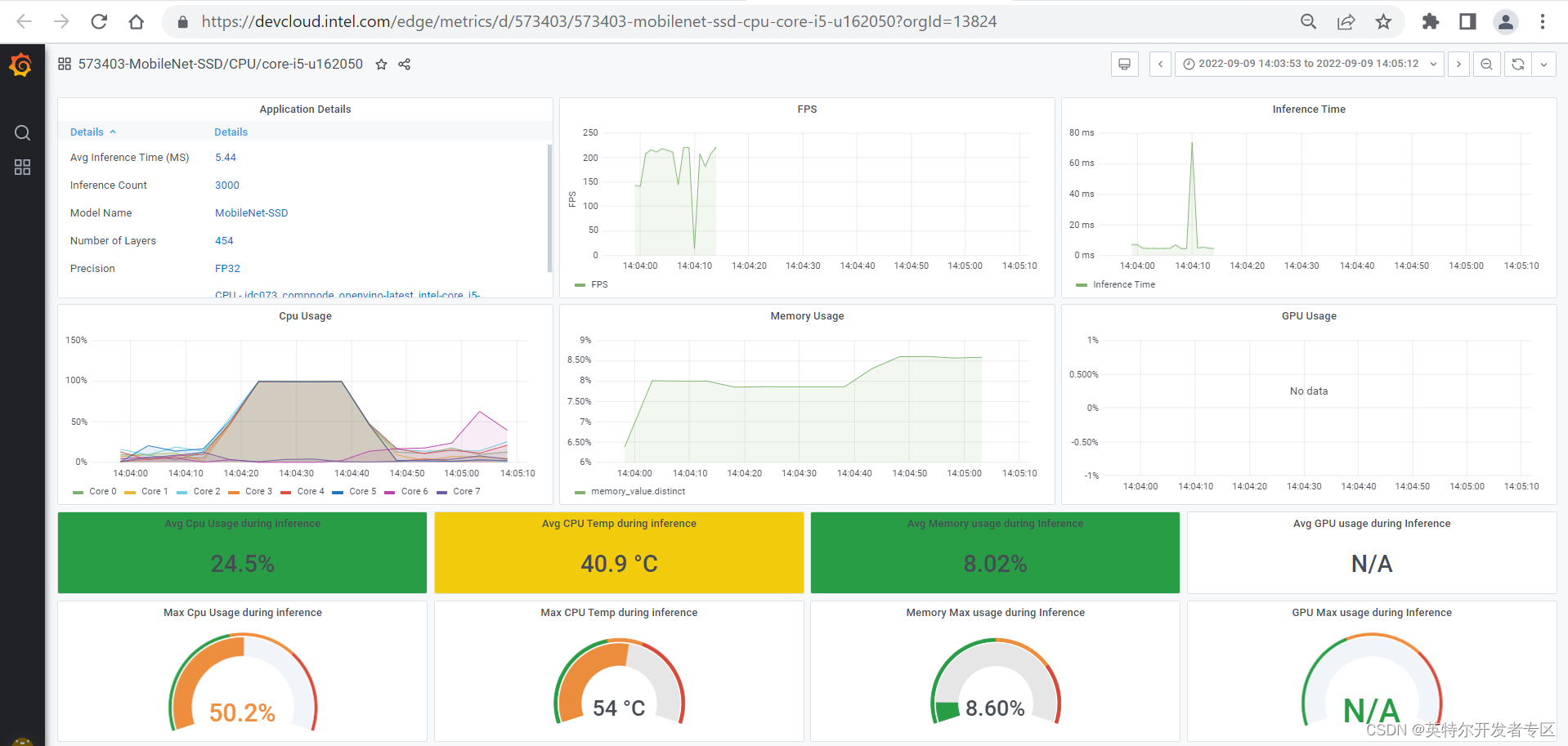
Task: Star this dashboard as a favorite
Action: pyautogui.click(x=381, y=64)
